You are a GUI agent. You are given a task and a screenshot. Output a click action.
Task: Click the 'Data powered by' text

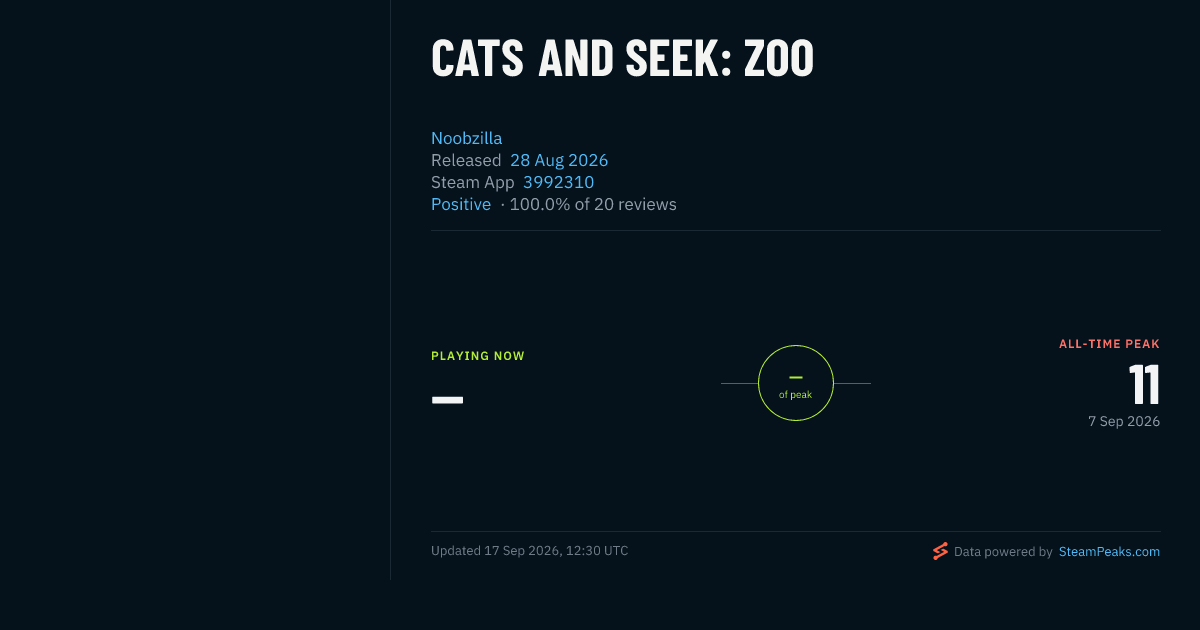click(1003, 551)
